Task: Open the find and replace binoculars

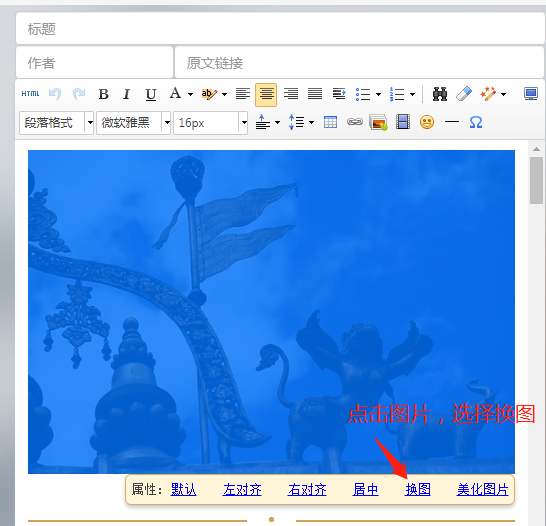Action: (x=440, y=94)
